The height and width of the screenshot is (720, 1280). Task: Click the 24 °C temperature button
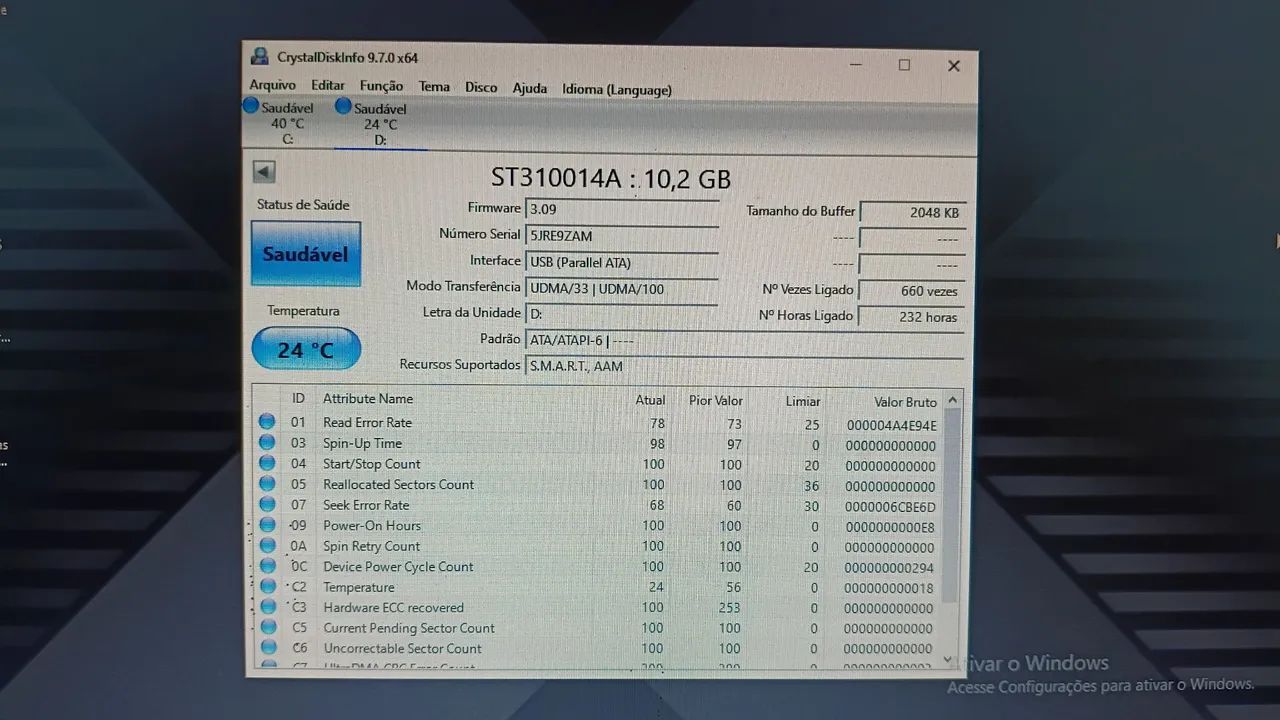click(x=306, y=349)
